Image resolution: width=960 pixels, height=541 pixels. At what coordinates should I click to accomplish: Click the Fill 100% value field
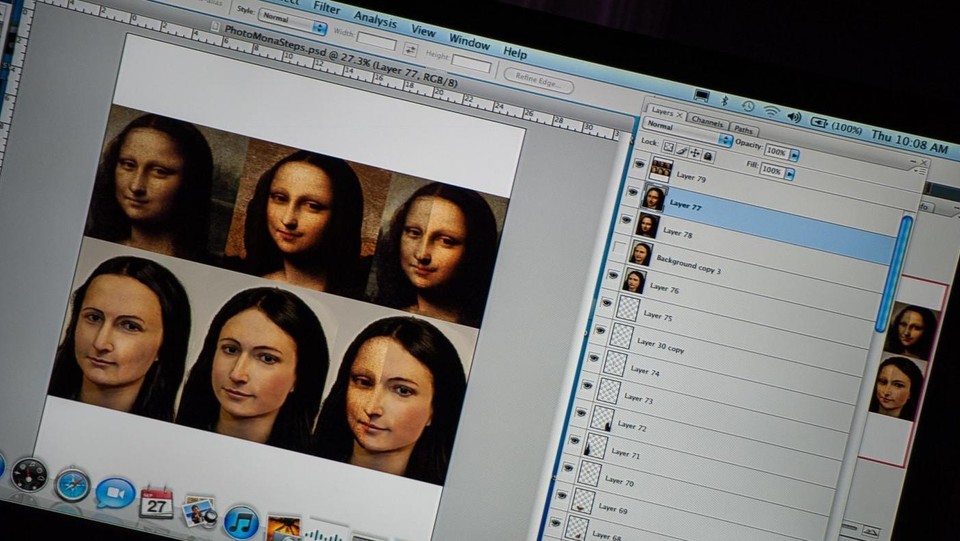[771, 170]
